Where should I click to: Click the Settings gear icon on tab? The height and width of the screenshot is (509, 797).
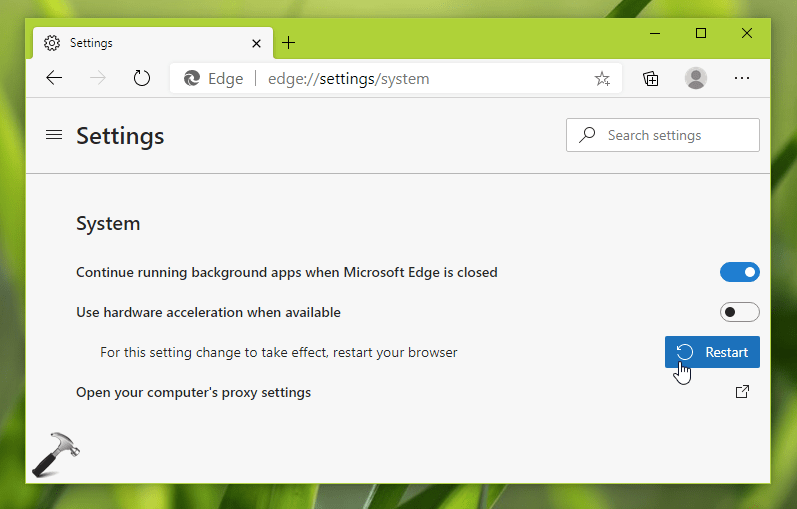coord(52,43)
